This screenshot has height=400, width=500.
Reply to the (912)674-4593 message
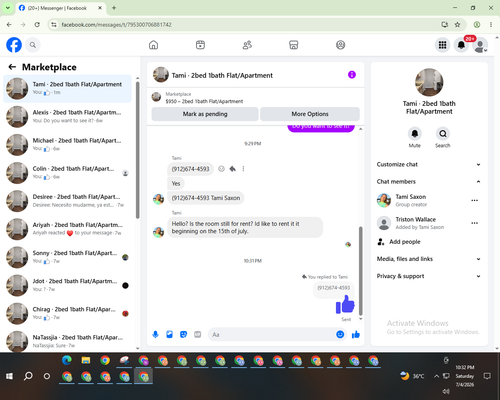point(233,169)
